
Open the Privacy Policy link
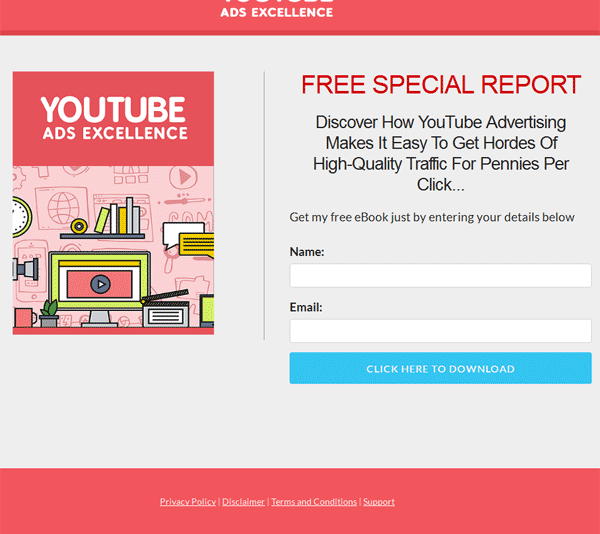tap(188, 501)
